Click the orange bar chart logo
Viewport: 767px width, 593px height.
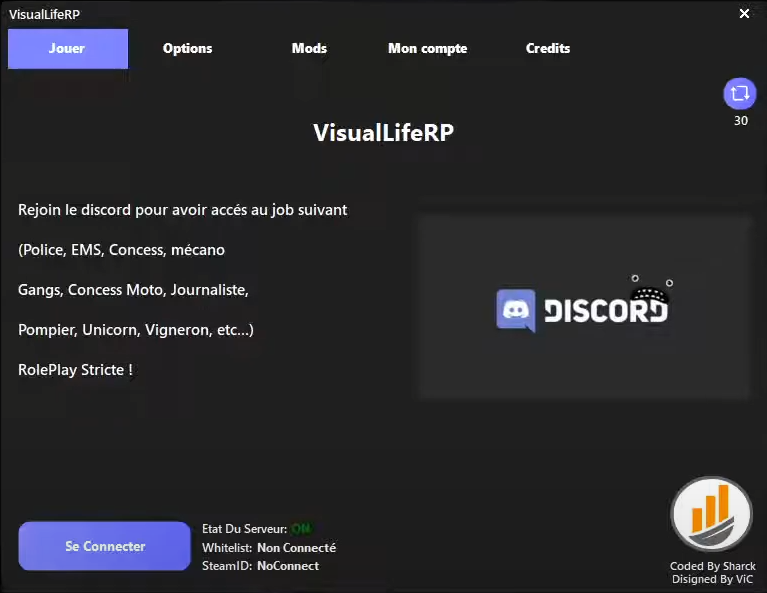point(712,515)
